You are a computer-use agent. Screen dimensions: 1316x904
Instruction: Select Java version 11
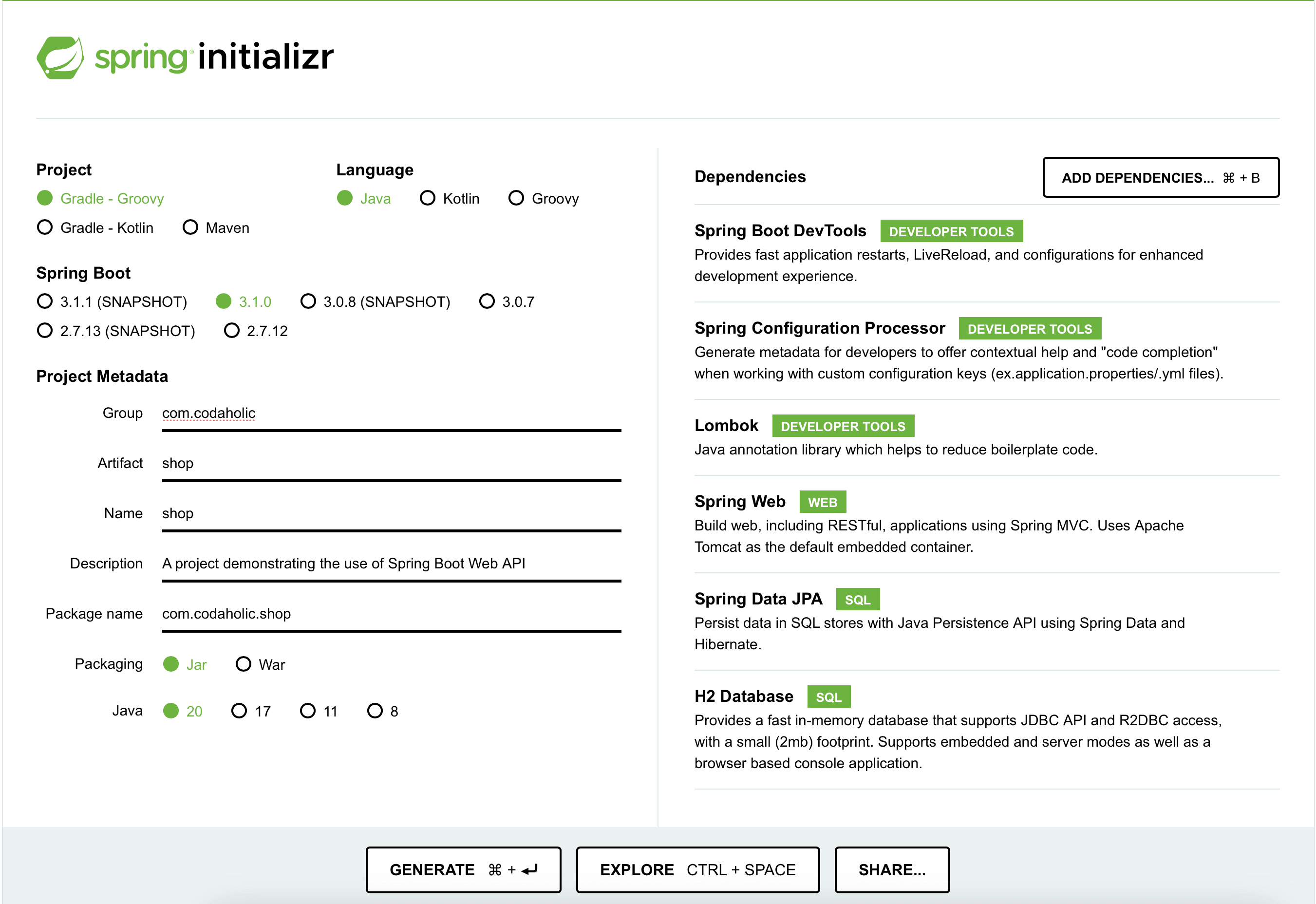(319, 712)
